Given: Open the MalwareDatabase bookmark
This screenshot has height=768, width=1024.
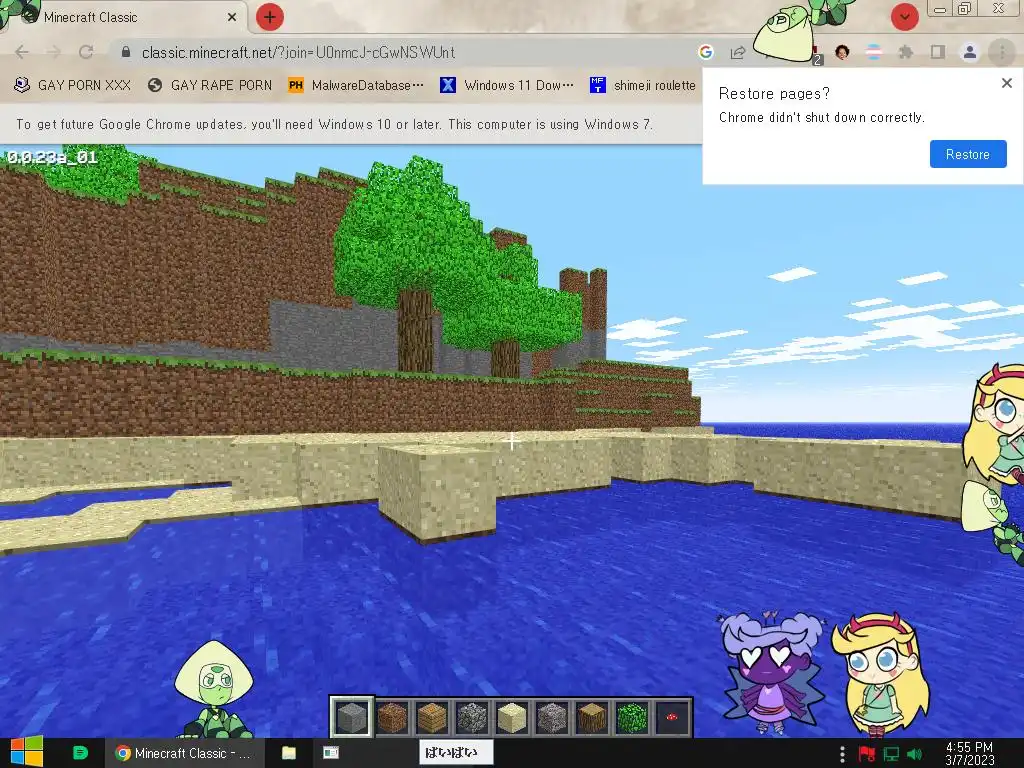Looking at the screenshot, I should [356, 86].
